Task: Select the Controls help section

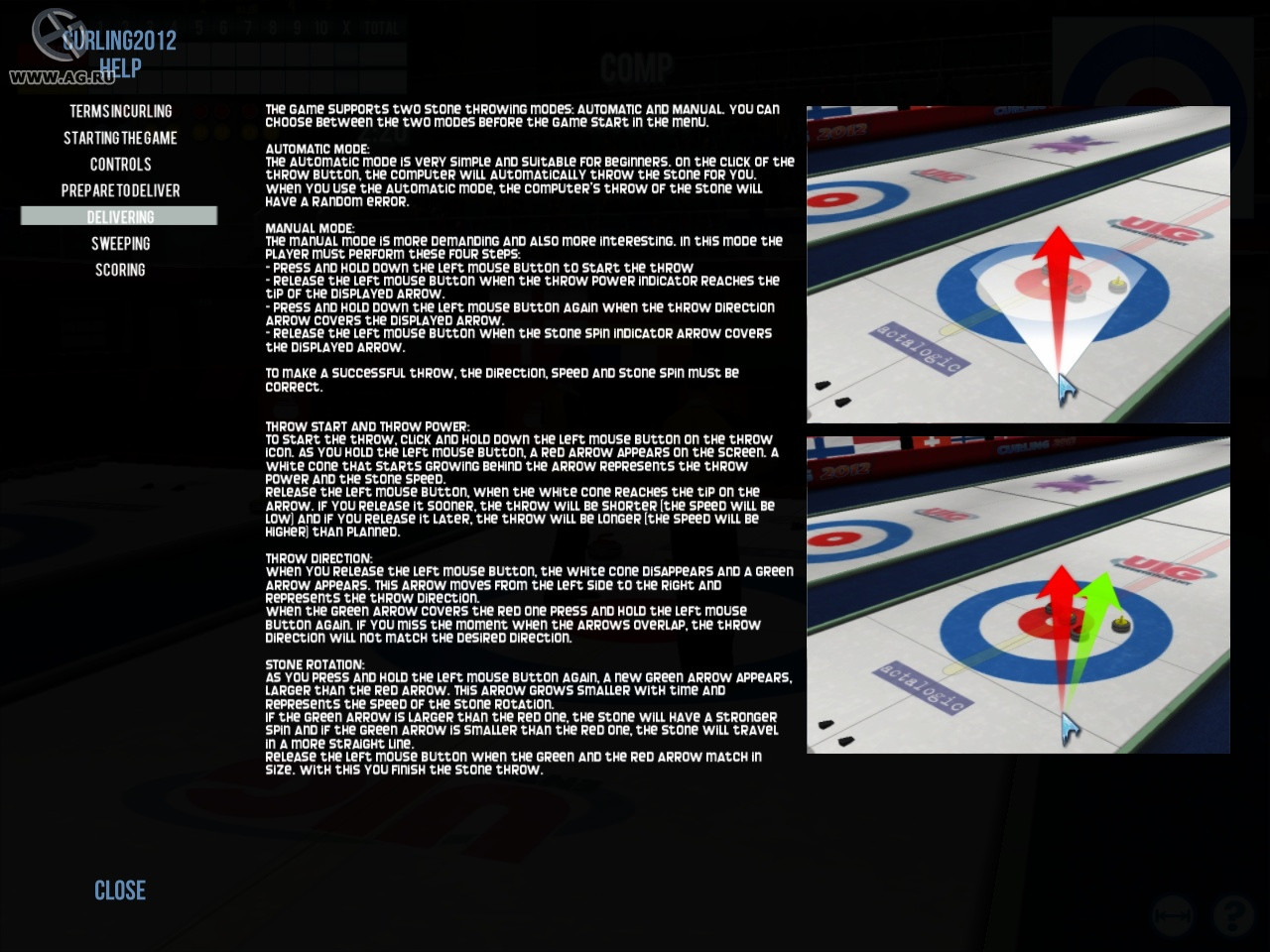Action: click(x=120, y=165)
